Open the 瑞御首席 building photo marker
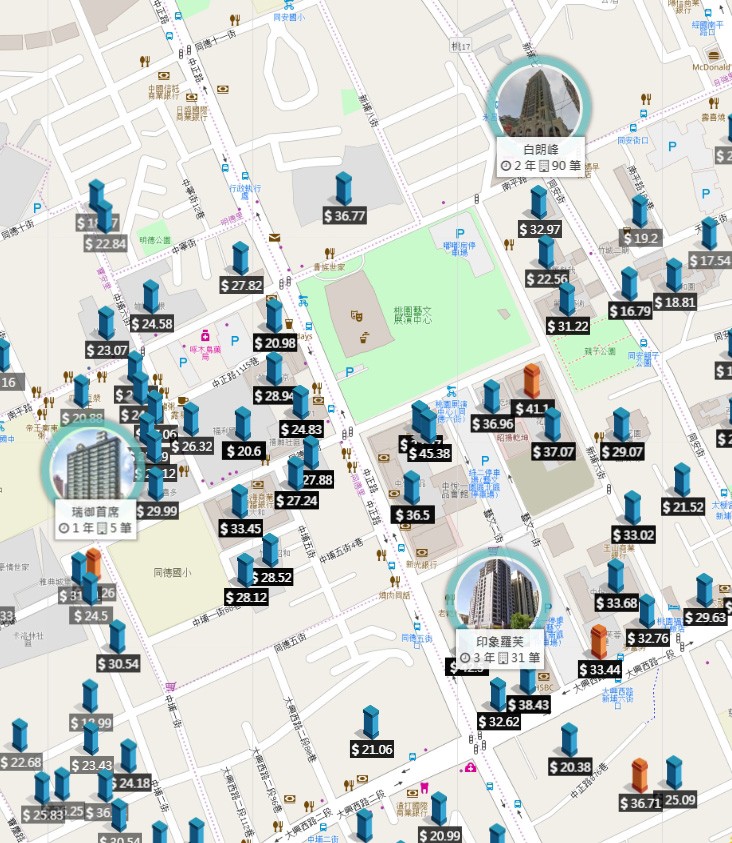Image resolution: width=732 pixels, height=843 pixels. 92,465
